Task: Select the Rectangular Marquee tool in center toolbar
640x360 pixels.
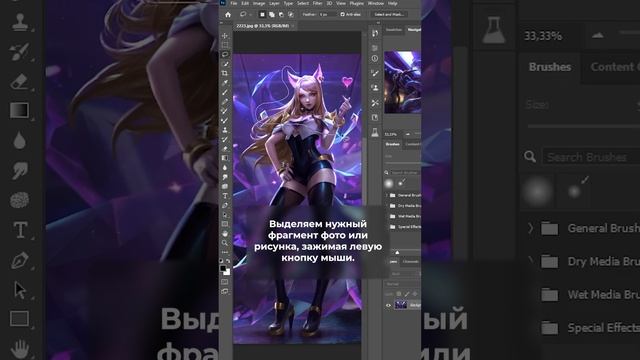Action: (x=225, y=45)
